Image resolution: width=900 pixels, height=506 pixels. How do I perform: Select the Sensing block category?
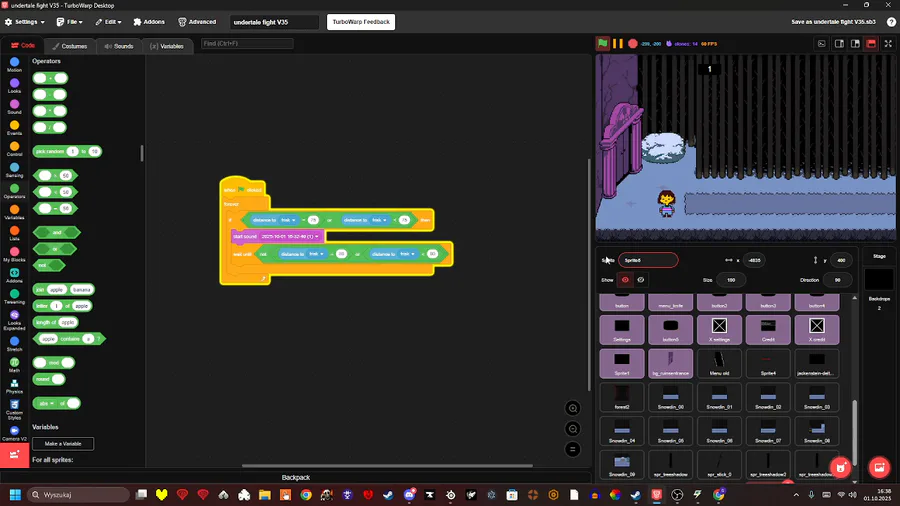pyautogui.click(x=14, y=170)
